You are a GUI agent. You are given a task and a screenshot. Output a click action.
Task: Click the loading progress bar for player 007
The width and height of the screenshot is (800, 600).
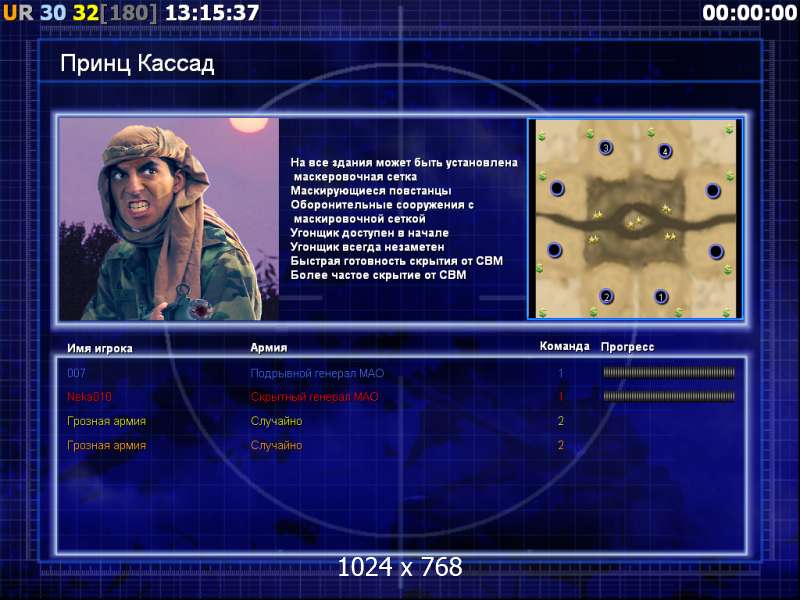(x=669, y=372)
